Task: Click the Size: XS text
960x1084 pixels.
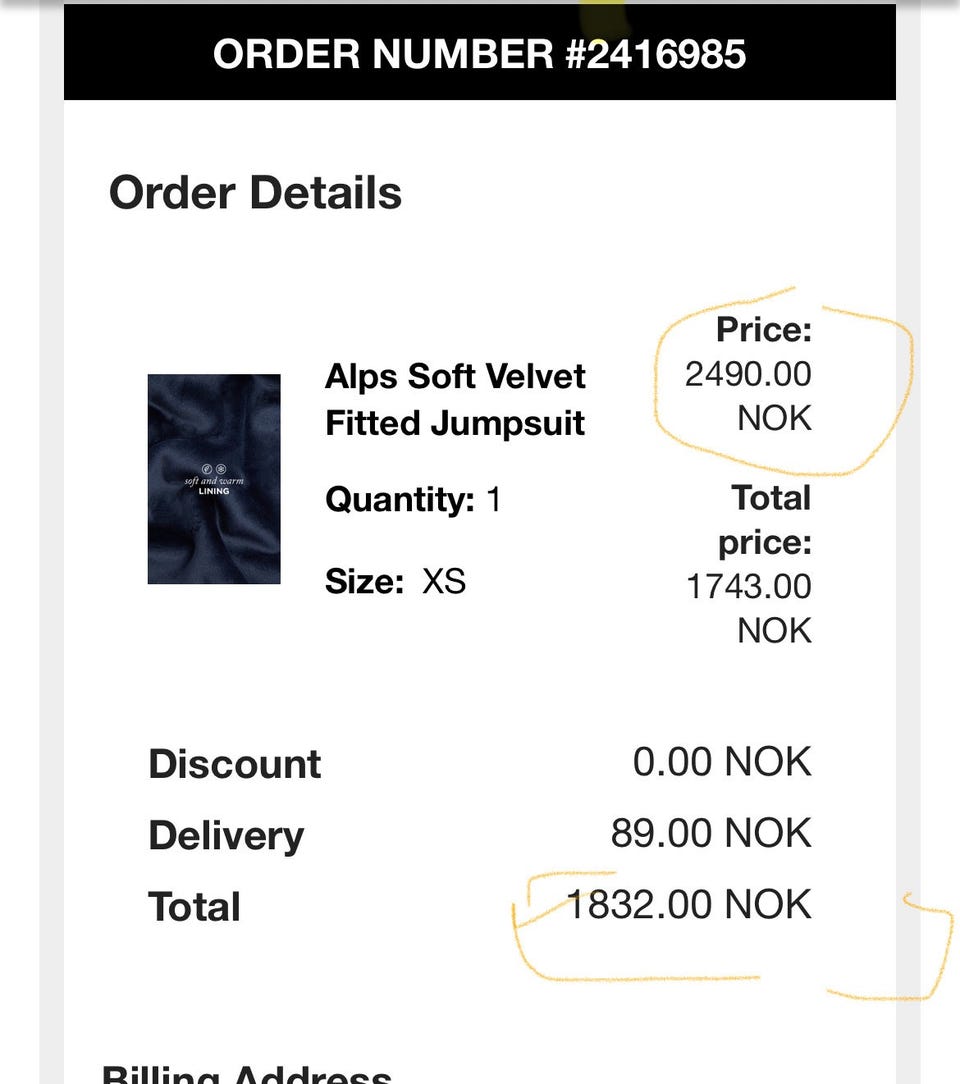Action: pos(395,581)
